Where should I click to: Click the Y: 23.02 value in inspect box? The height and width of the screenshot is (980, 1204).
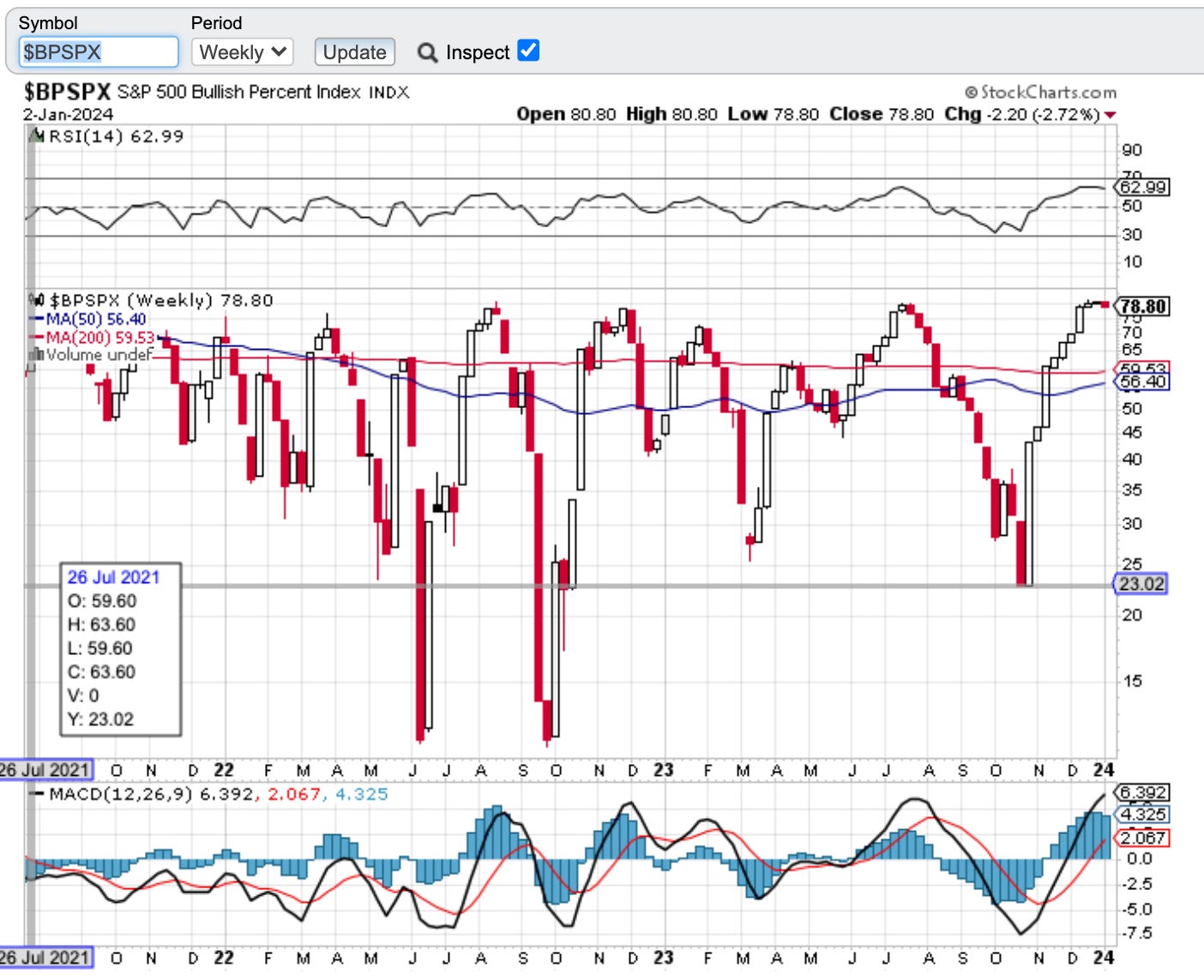[x=100, y=718]
